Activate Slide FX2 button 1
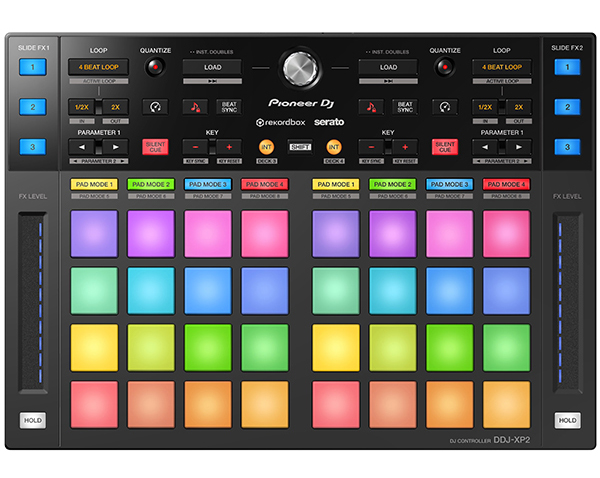 click(567, 67)
